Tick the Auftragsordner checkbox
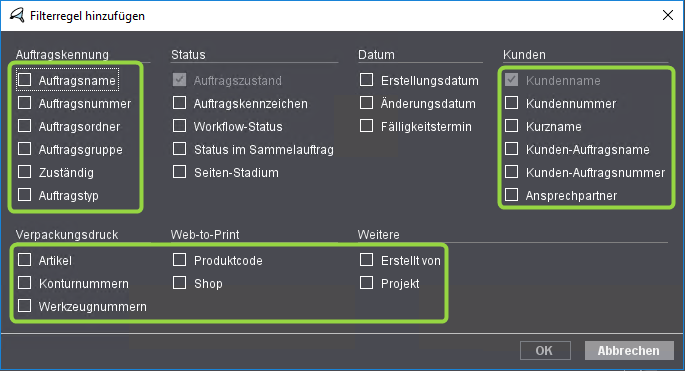Screen dimensions: 685x371 click(x=24, y=126)
